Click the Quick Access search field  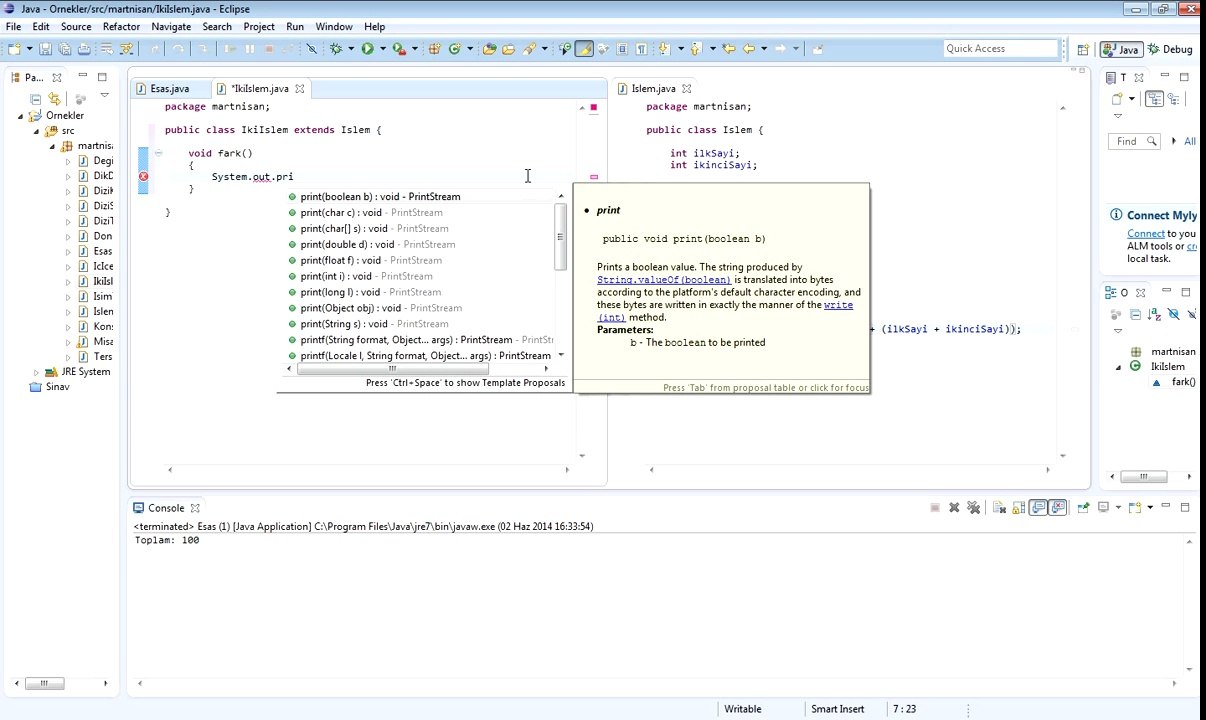tap(1001, 49)
